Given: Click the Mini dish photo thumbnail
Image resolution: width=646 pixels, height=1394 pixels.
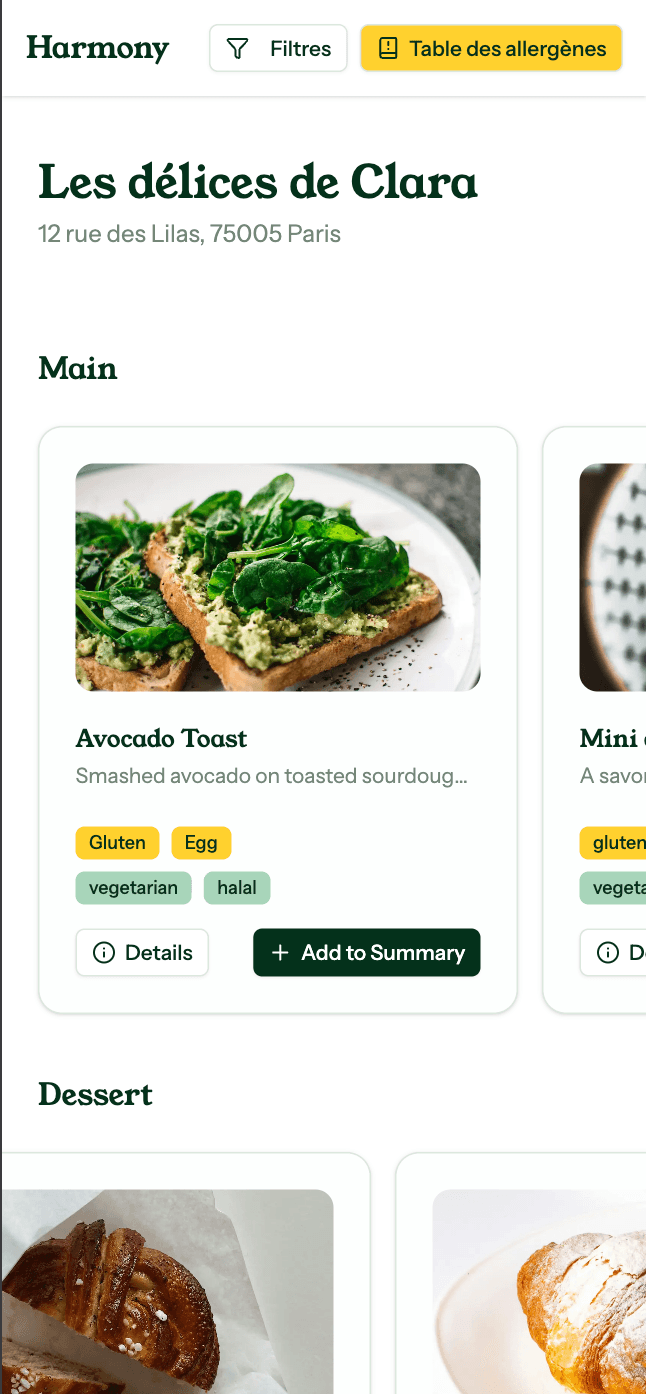Looking at the screenshot, I should 613,577.
